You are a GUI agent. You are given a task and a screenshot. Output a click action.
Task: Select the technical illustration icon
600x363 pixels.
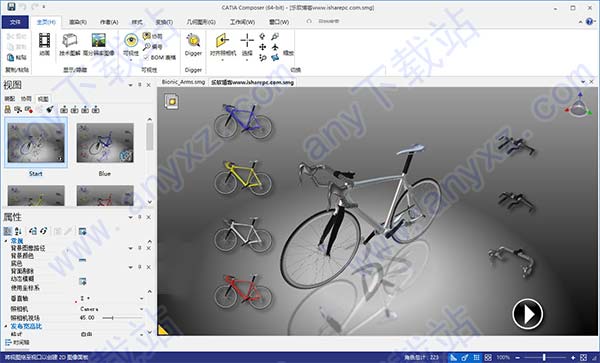point(70,45)
